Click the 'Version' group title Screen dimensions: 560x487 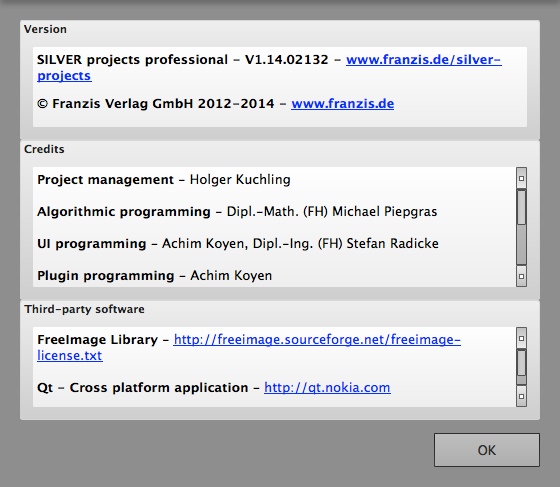tap(45, 29)
